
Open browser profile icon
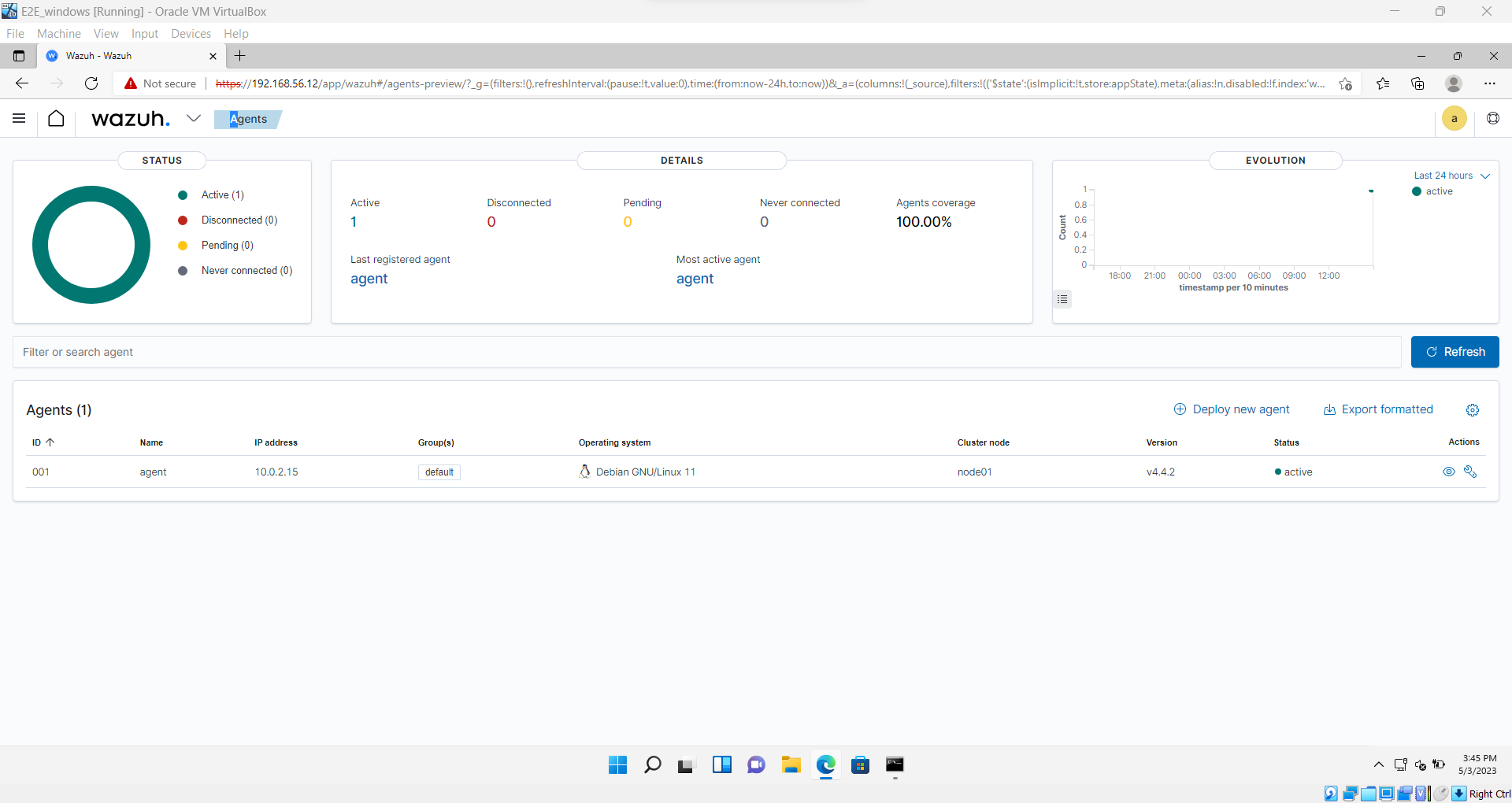coord(1454,83)
